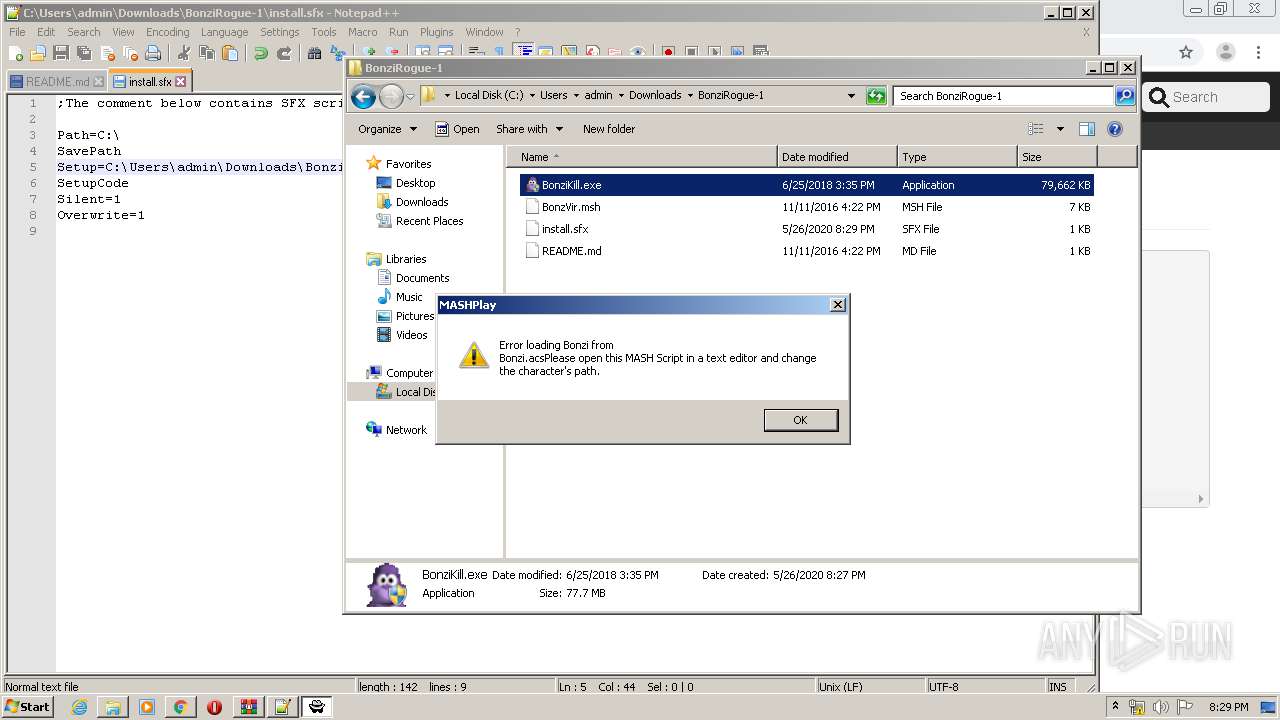The width and height of the screenshot is (1280, 720).
Task: Open Chrome from the taskbar
Action: click(x=180, y=707)
